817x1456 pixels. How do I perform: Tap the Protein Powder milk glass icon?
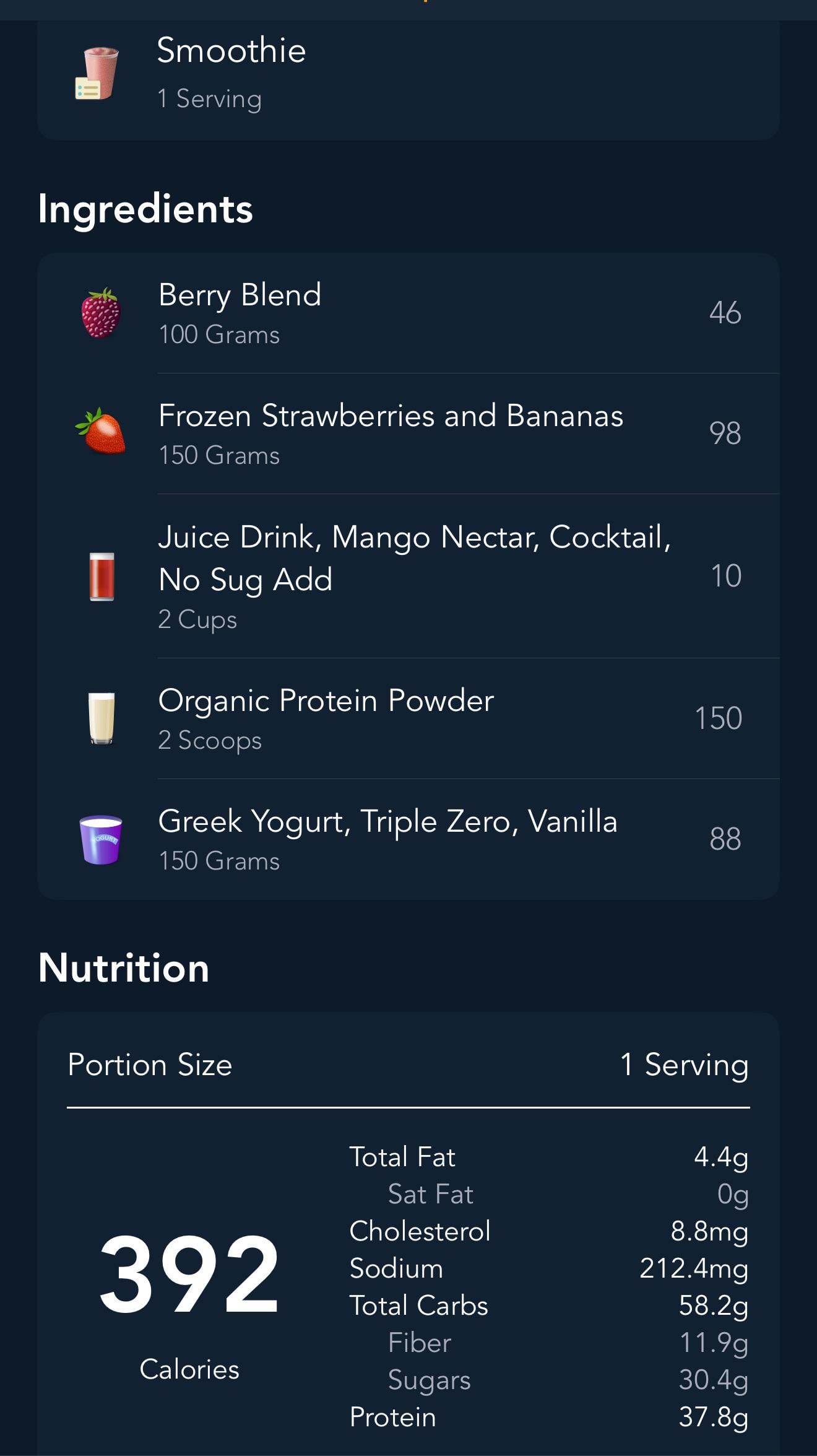tap(102, 718)
